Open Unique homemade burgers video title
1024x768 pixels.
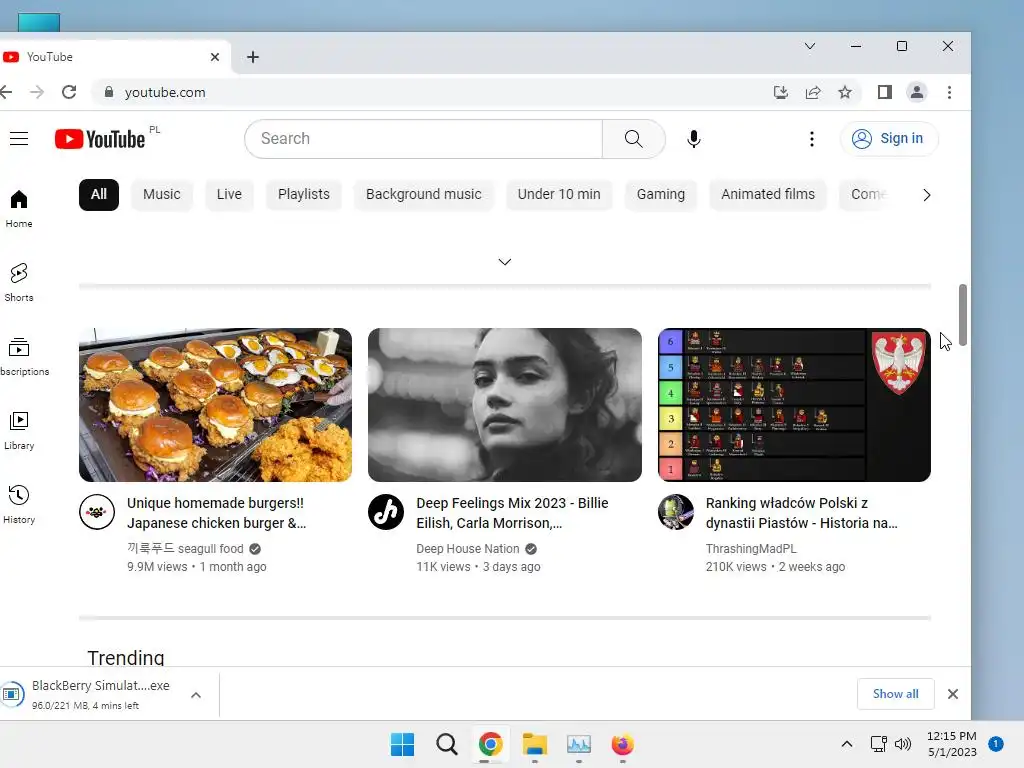coord(217,513)
